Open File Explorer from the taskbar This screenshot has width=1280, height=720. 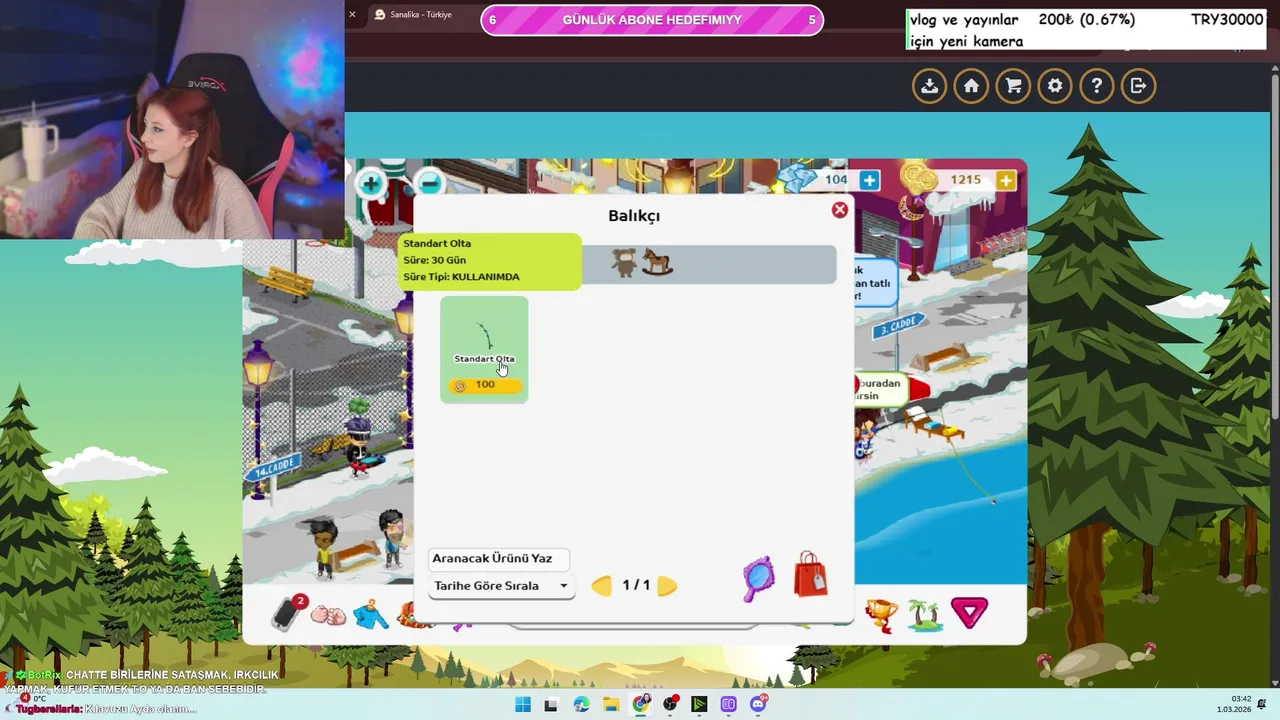[611, 705]
